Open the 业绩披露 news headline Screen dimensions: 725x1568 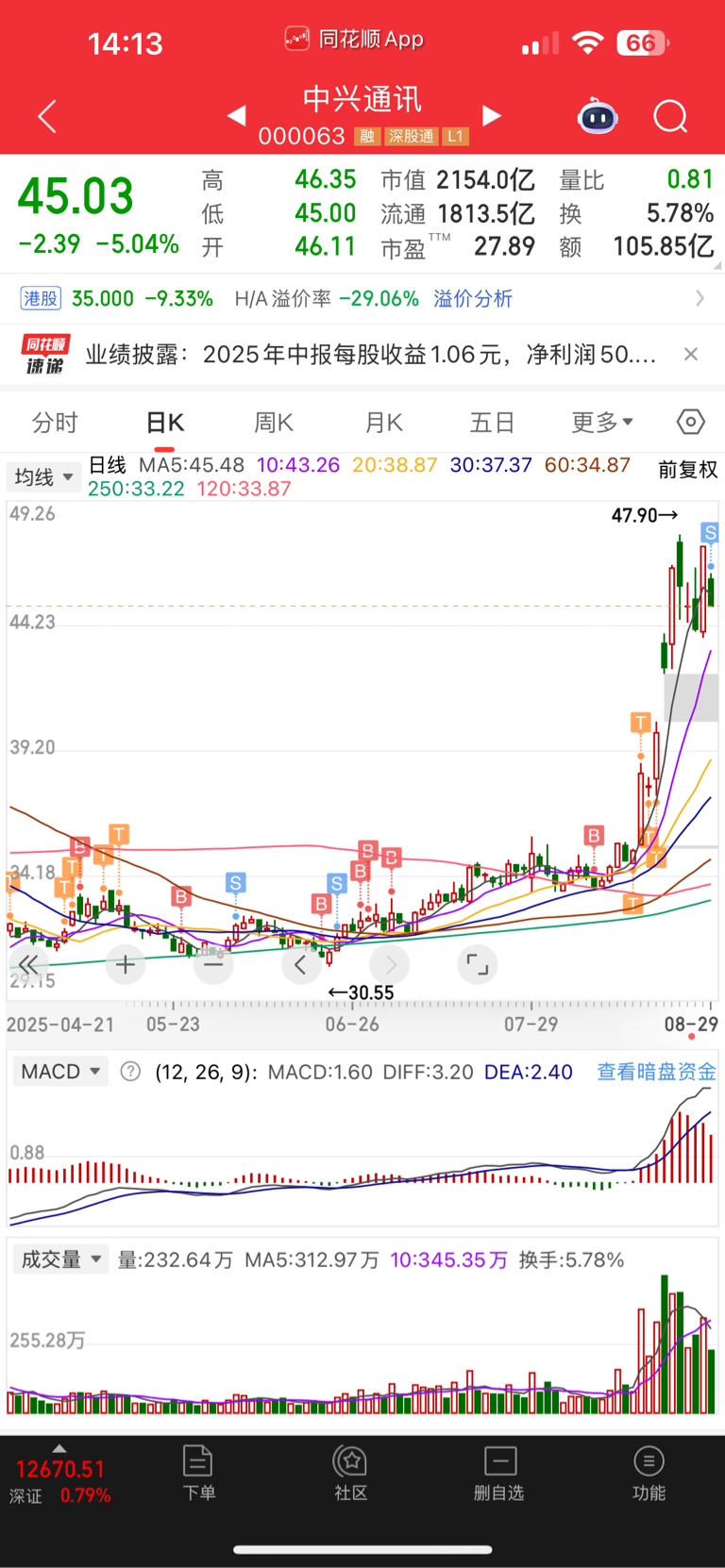click(x=371, y=354)
